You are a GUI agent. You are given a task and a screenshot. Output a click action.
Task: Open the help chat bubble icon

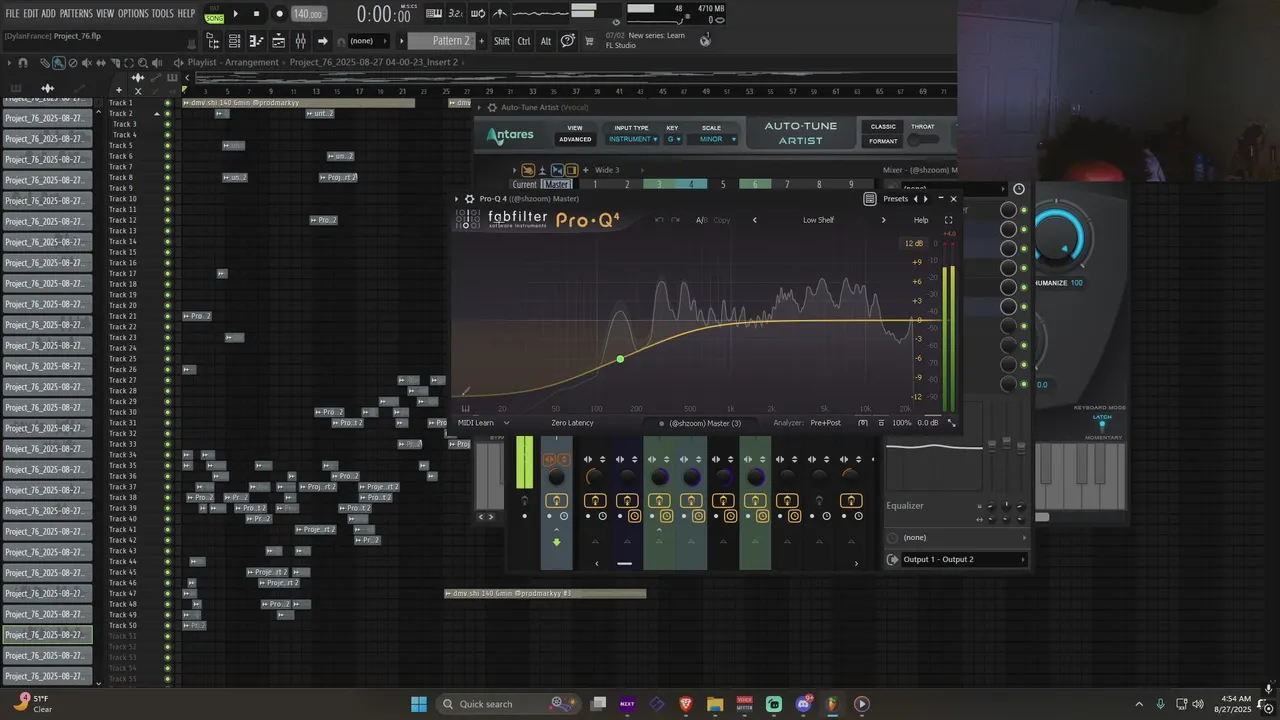(568, 41)
